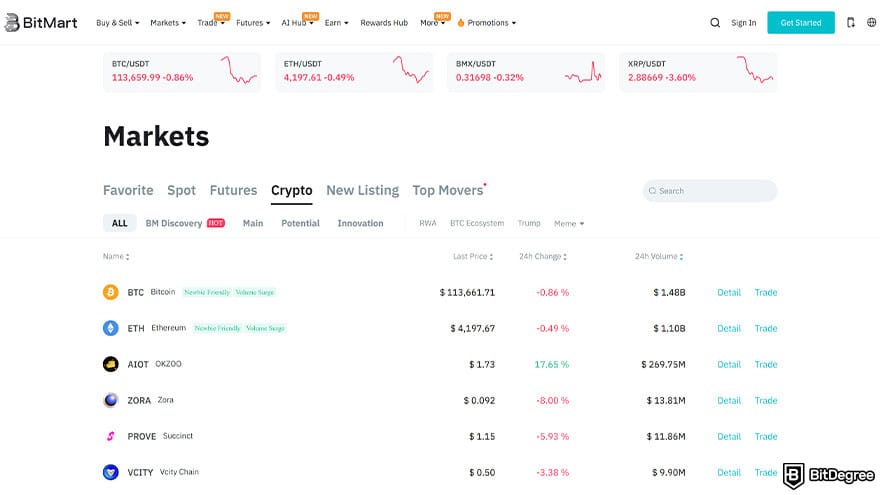This screenshot has width=880, height=495.
Task: Select the ALL filter chip
Action: [120, 223]
